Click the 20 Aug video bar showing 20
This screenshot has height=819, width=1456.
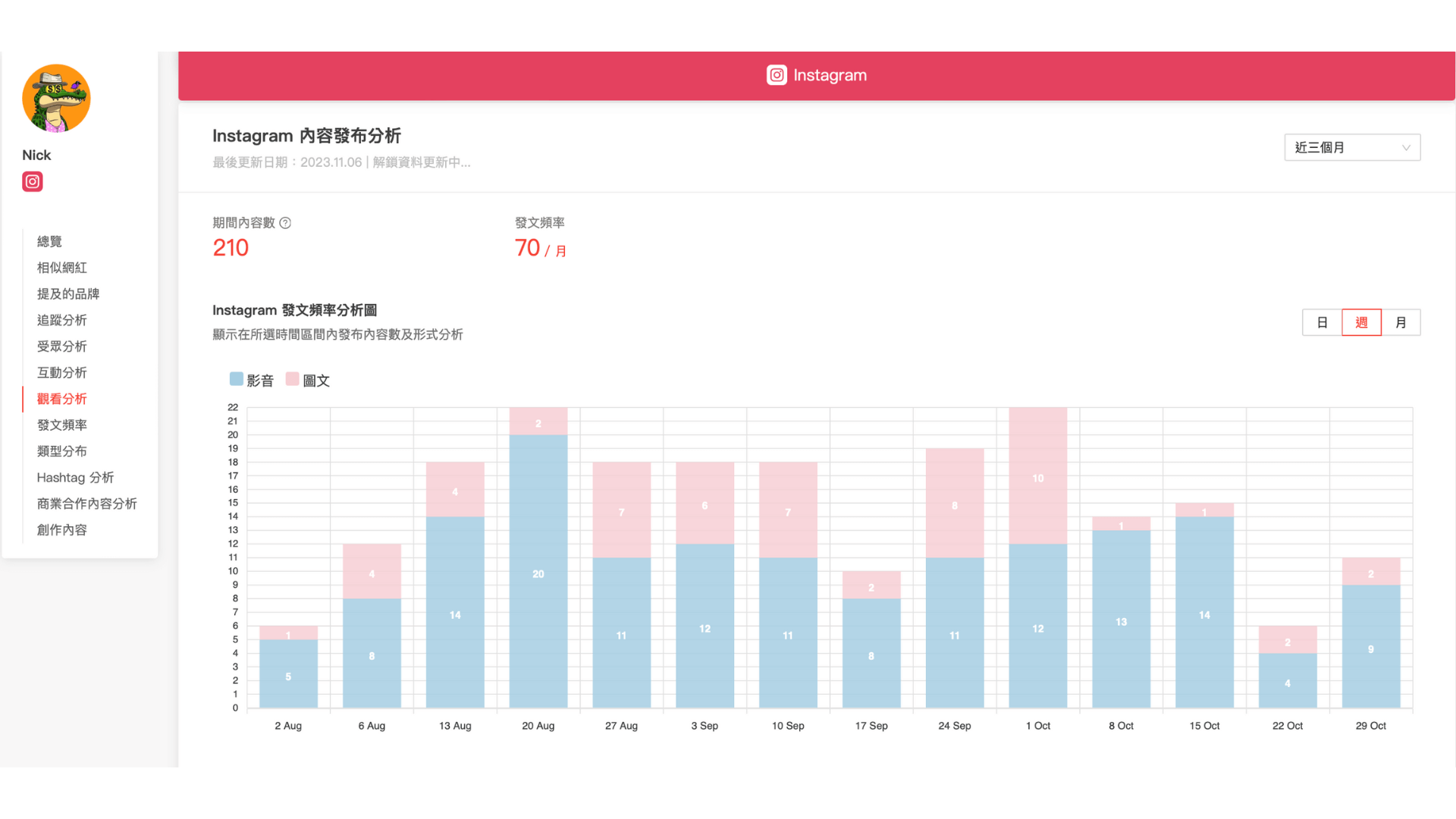(538, 572)
